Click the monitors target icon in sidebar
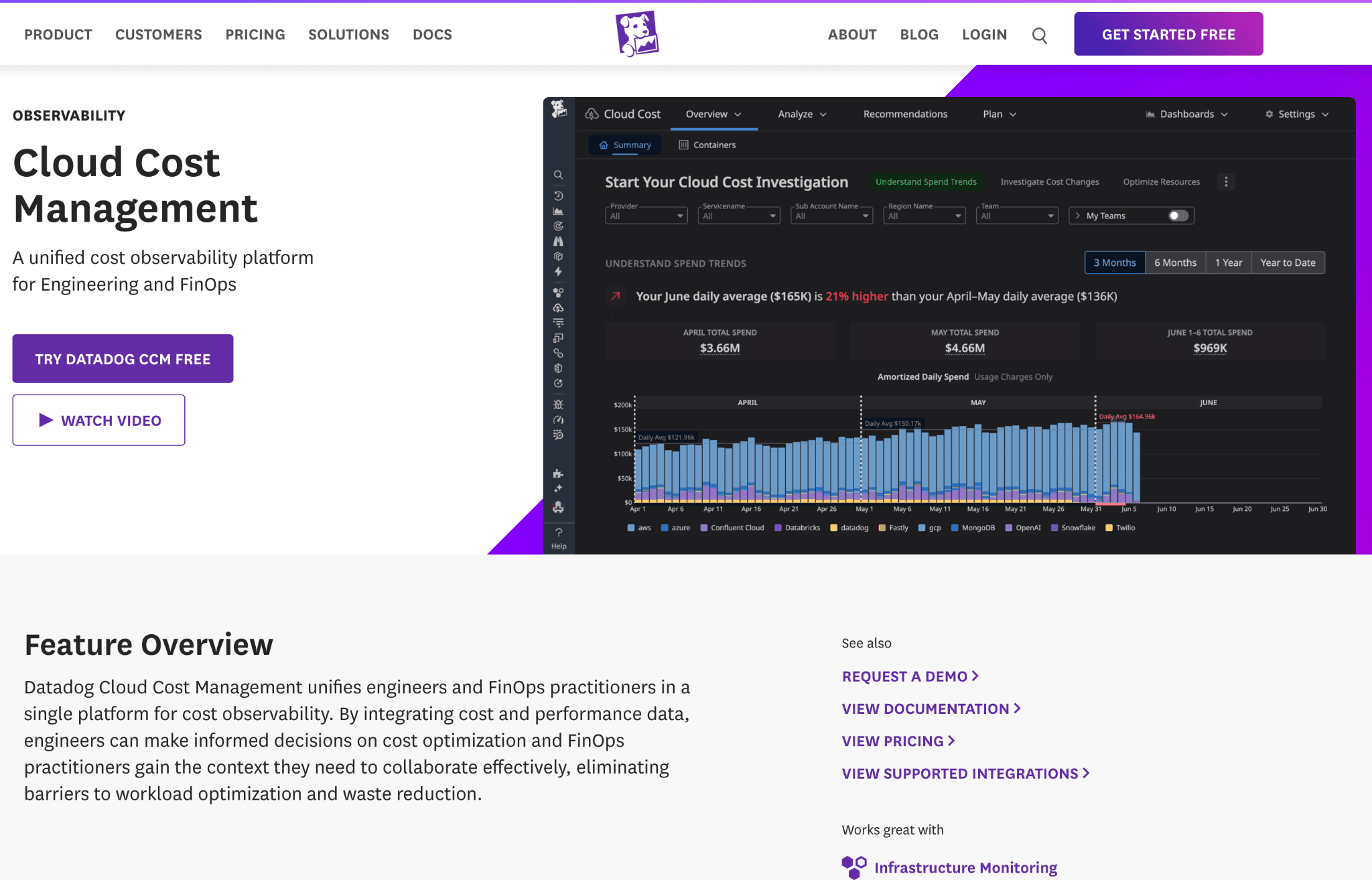Viewport: 1372px width, 880px height. [558, 226]
